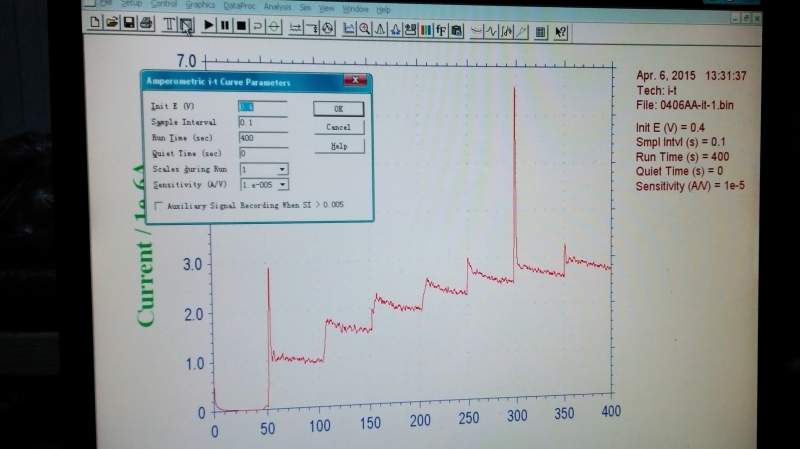The image size is (800, 449).
Task: Pause the running experiment
Action: pos(224,25)
